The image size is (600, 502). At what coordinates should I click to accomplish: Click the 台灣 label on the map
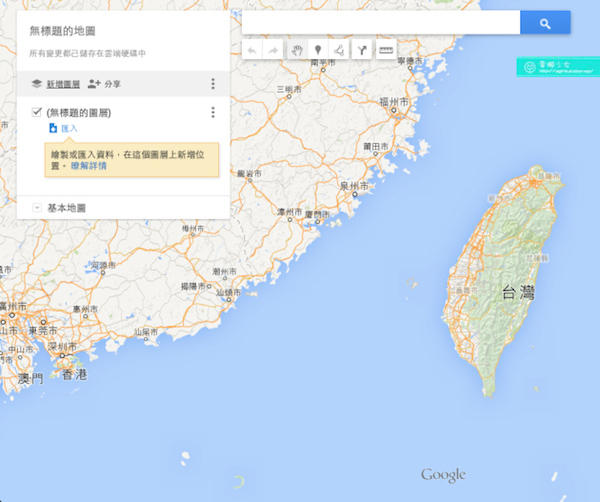pyautogui.click(x=519, y=293)
